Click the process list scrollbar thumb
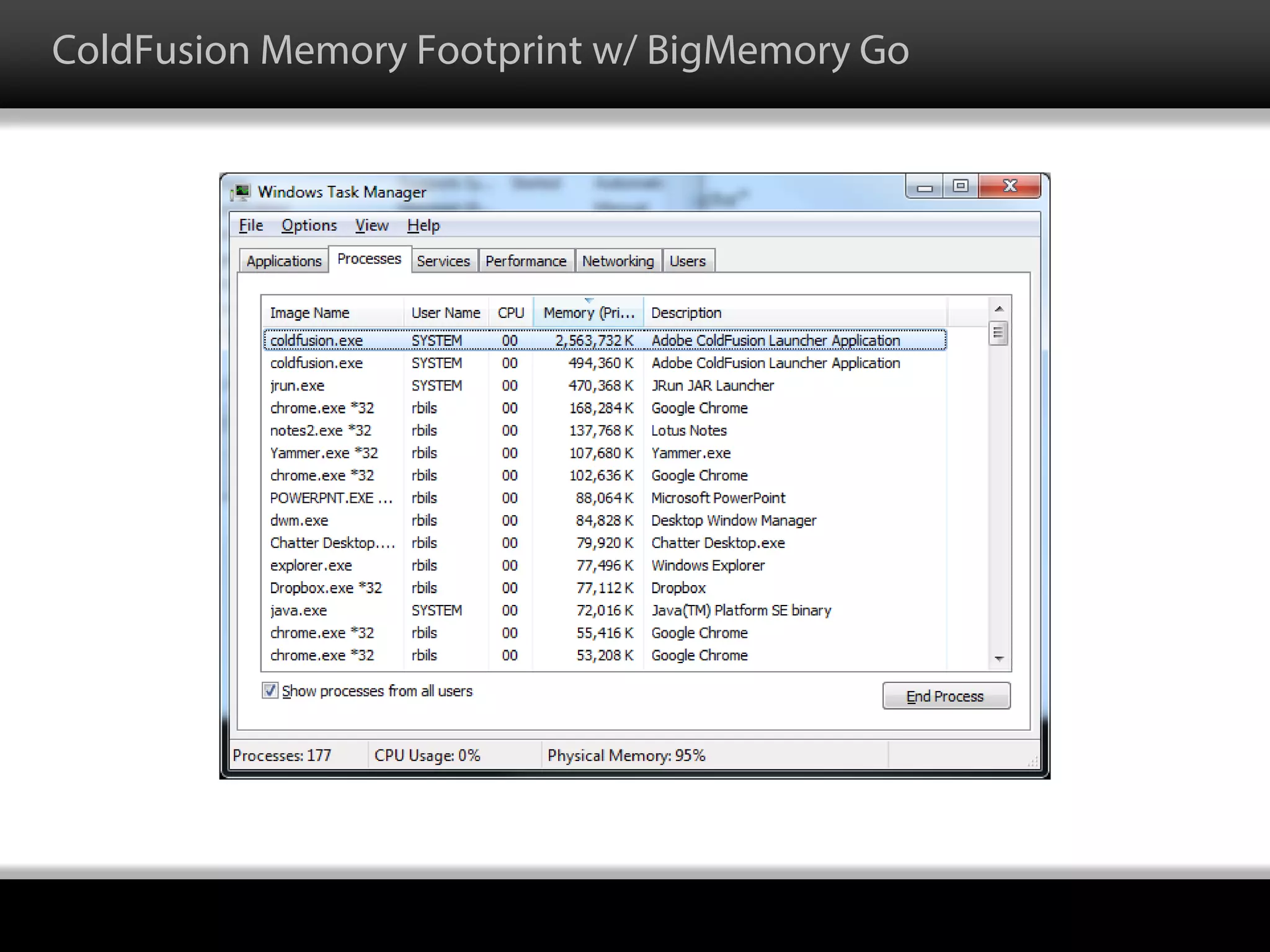This screenshot has height=952, width=1270. [998, 333]
